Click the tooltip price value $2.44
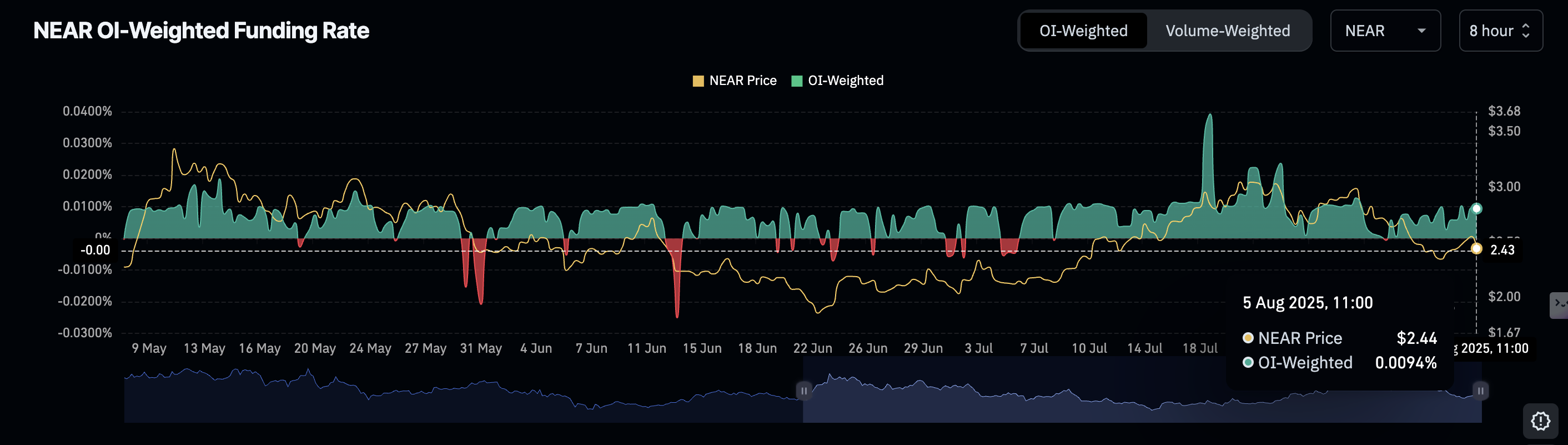 coord(1416,338)
